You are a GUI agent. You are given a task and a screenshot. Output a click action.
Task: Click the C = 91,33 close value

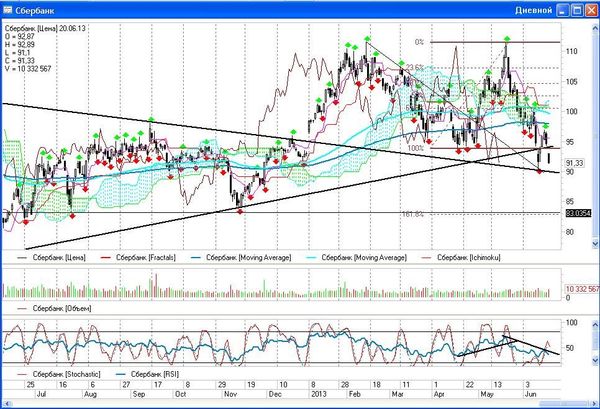pyautogui.click(x=20, y=60)
